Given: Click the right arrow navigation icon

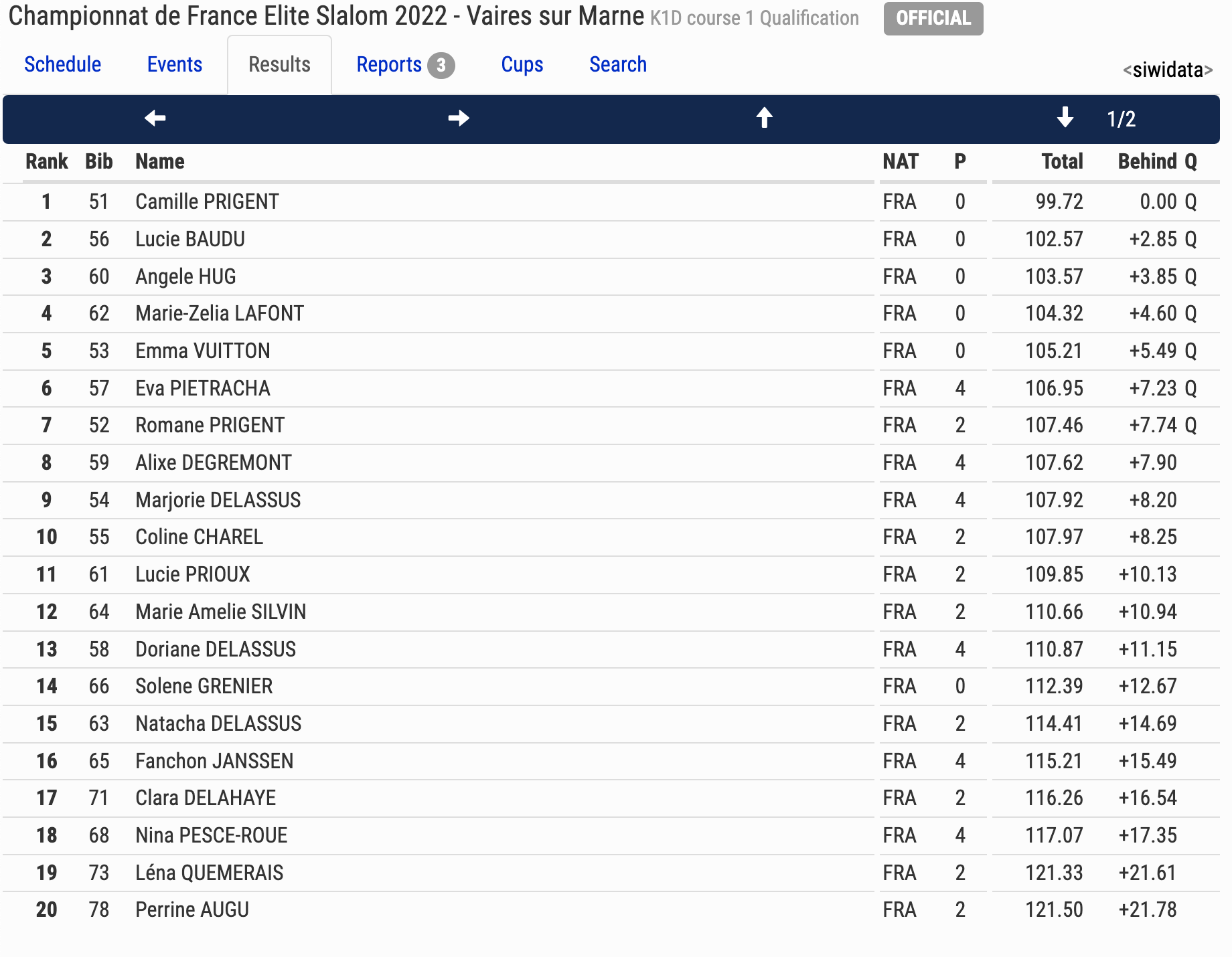Looking at the screenshot, I should pos(459,118).
